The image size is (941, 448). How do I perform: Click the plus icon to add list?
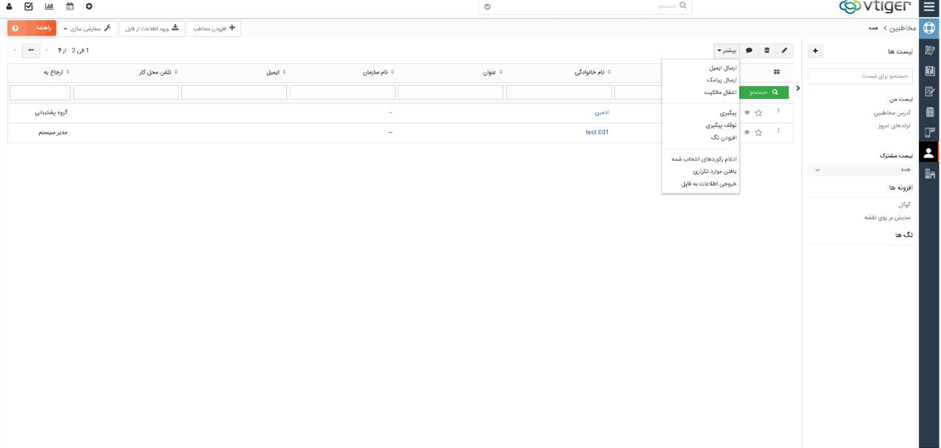[815, 51]
